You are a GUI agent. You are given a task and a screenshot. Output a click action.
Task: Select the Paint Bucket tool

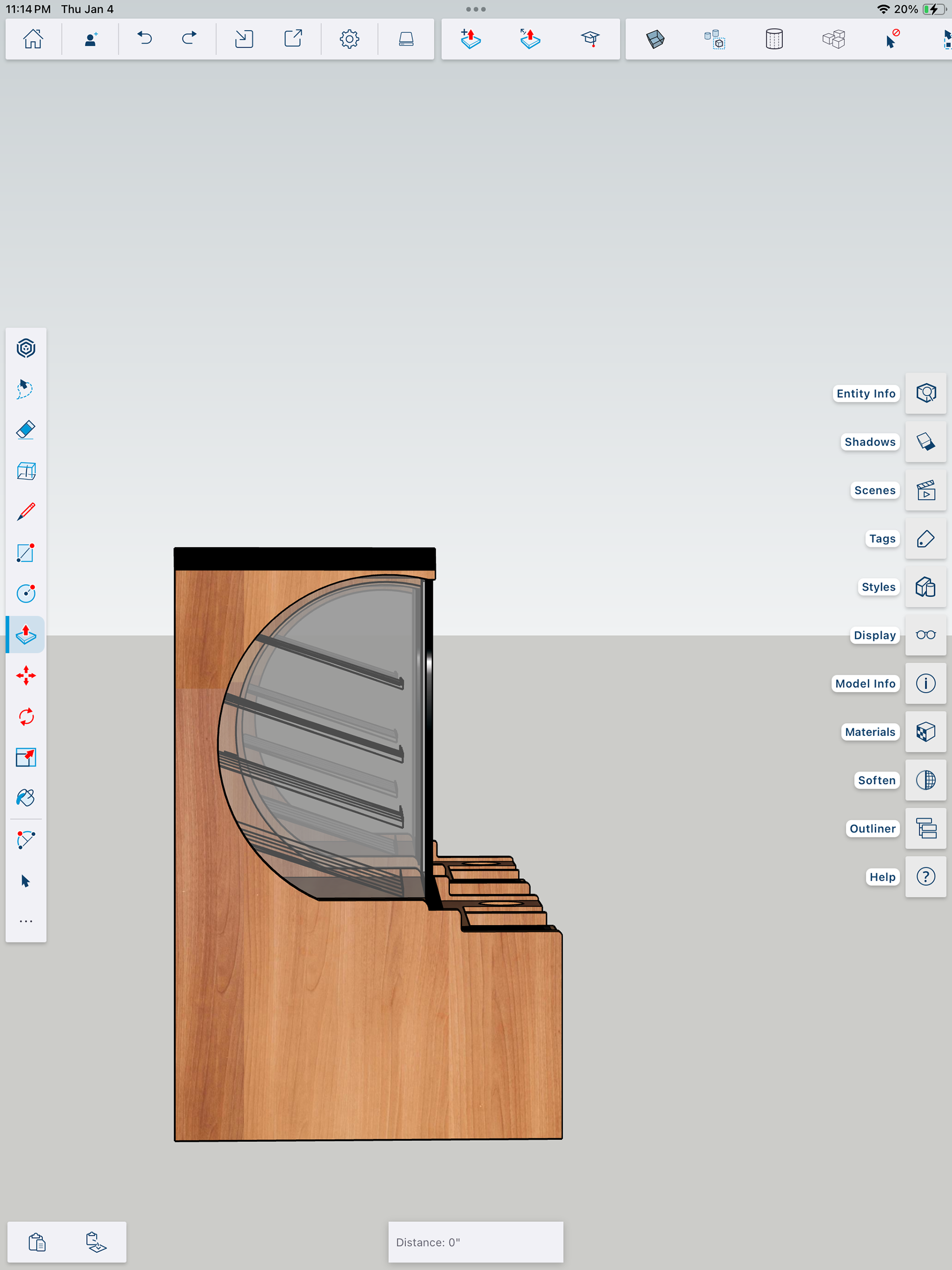[x=26, y=797]
